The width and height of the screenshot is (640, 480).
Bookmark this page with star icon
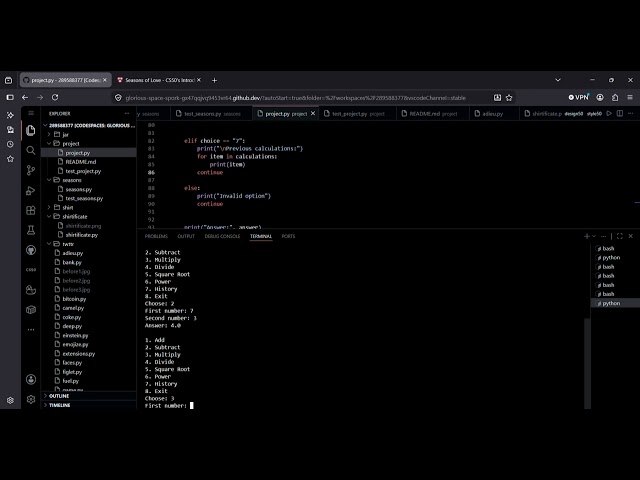(x=509, y=98)
